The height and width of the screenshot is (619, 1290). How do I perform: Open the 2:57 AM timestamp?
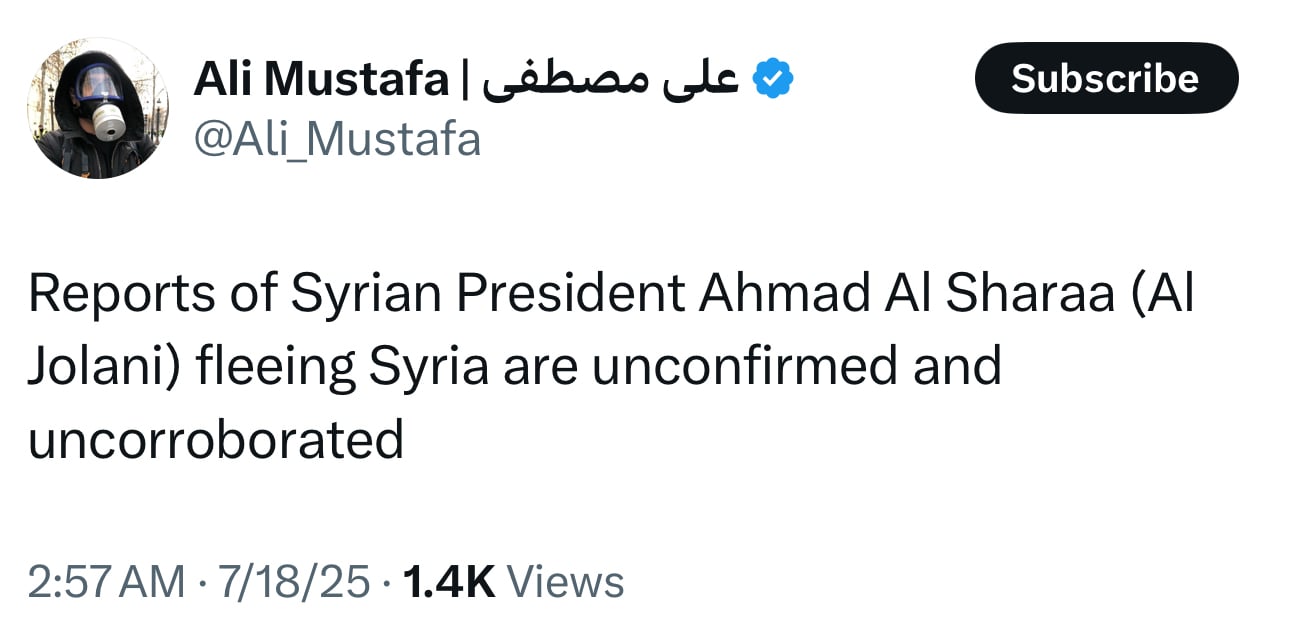tap(106, 582)
